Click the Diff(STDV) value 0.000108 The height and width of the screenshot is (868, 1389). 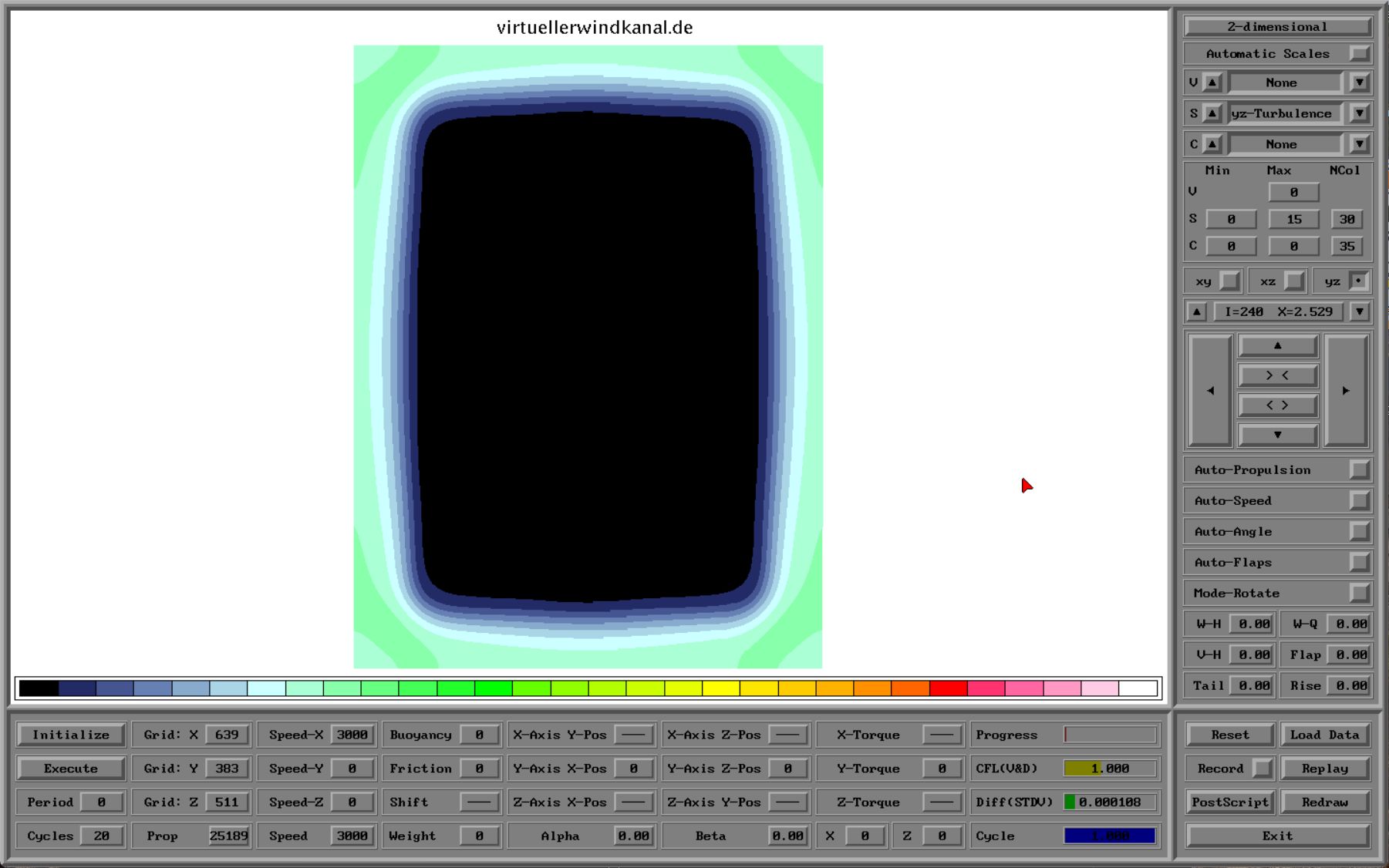coord(1111,802)
